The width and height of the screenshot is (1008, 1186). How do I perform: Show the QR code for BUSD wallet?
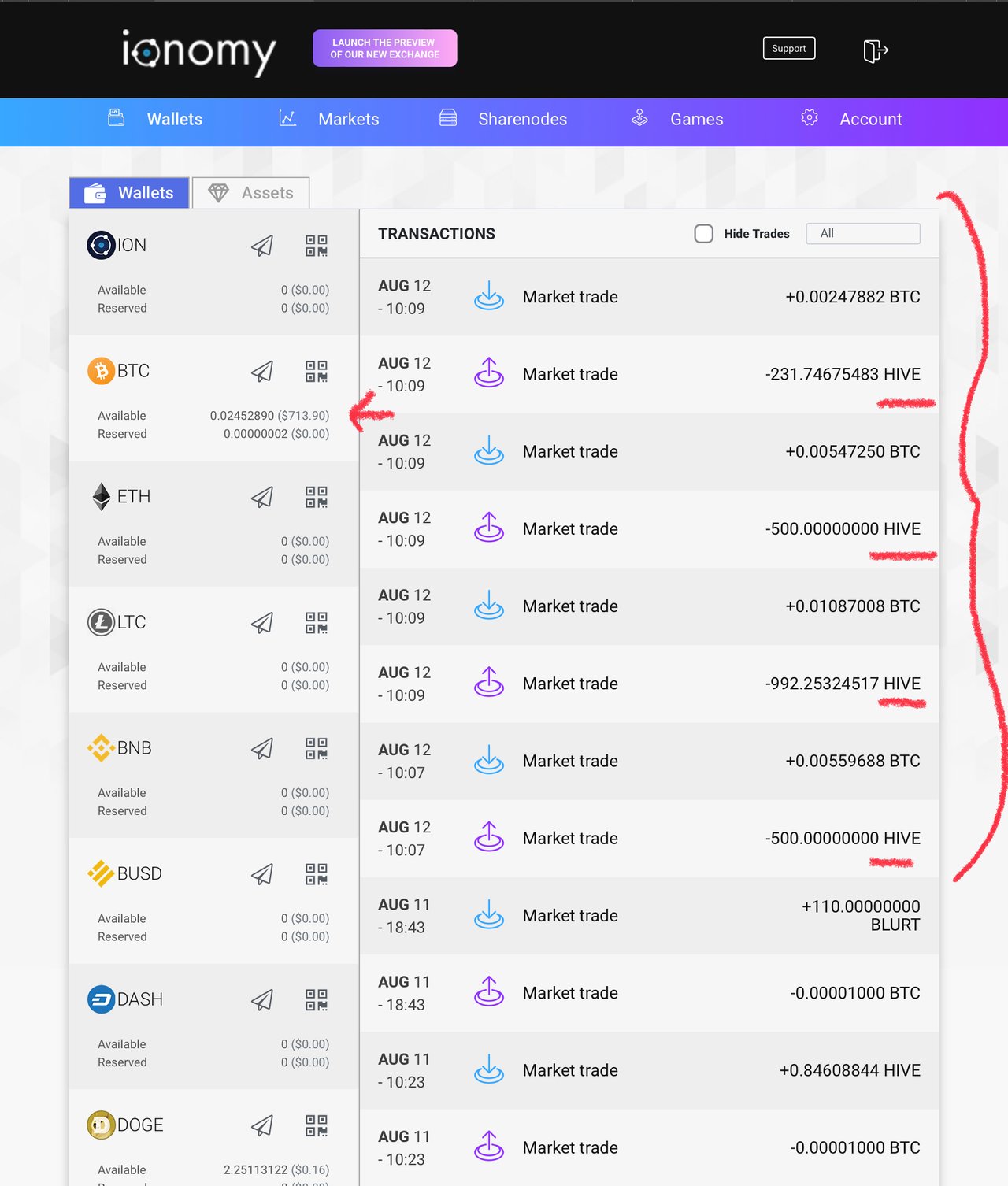[317, 874]
